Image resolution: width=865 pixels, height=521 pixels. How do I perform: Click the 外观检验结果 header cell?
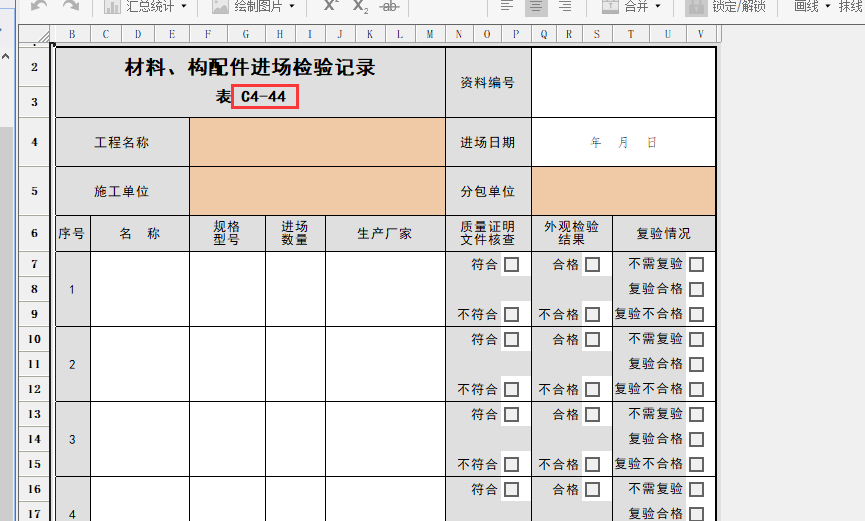[x=572, y=233]
